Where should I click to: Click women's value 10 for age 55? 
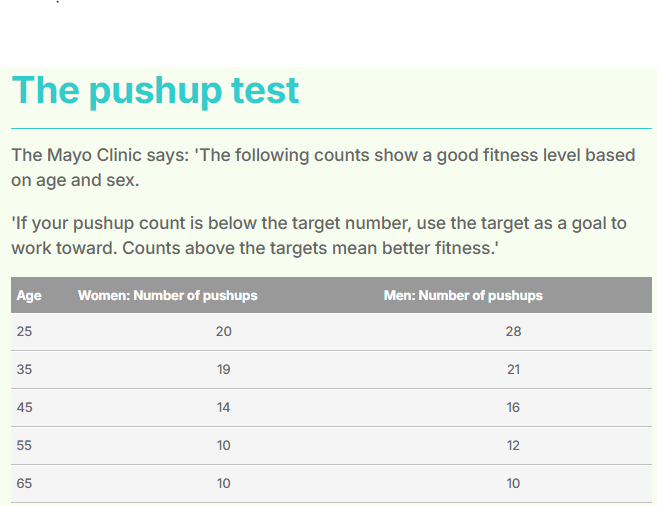click(x=224, y=445)
